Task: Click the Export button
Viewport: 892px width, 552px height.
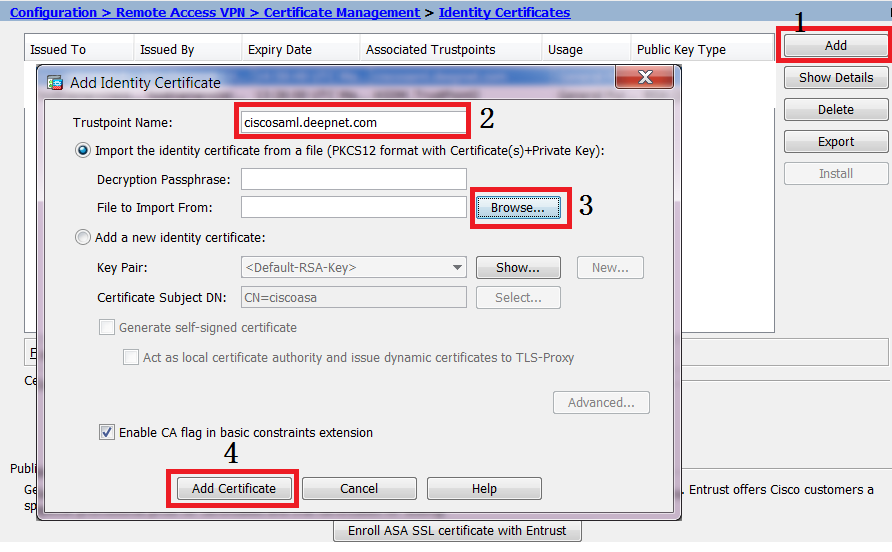Action: [836, 142]
